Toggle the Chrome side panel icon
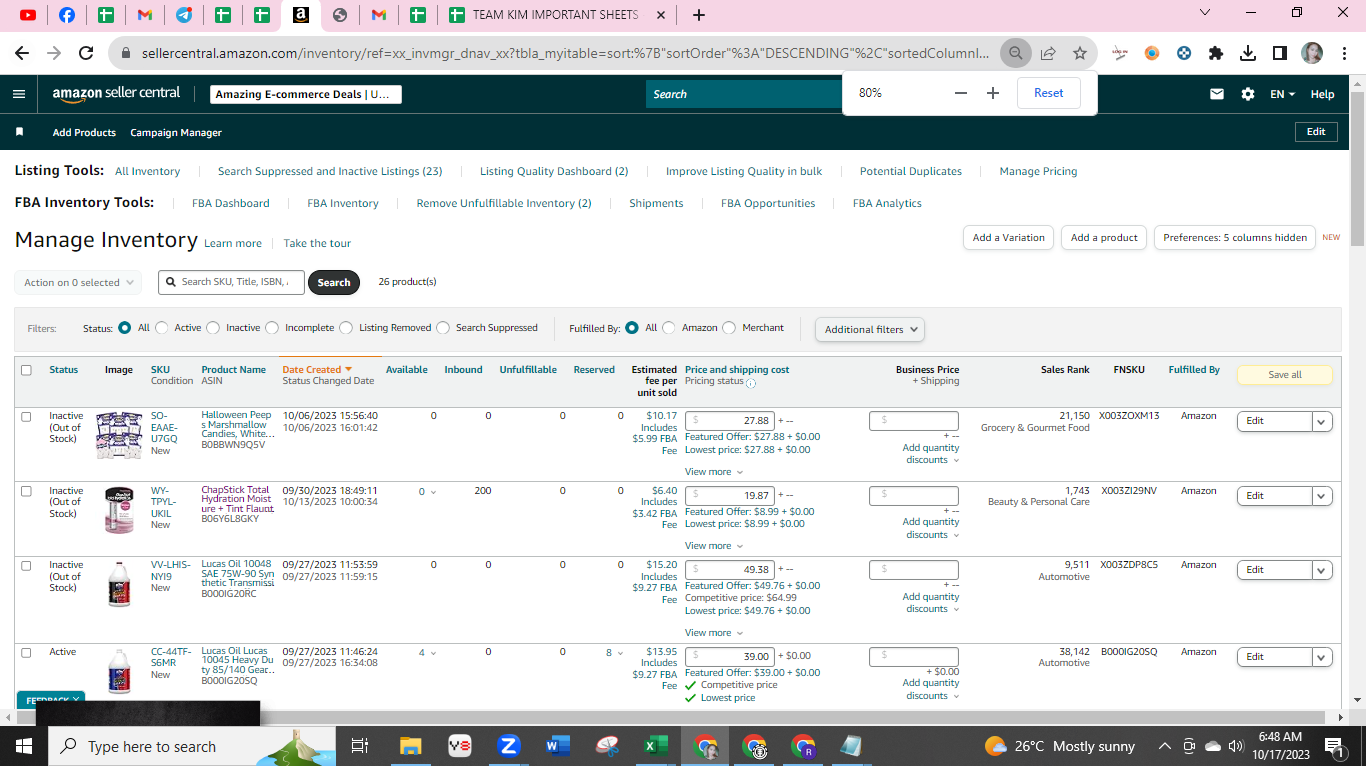Image resolution: width=1366 pixels, height=766 pixels. 1280,53
